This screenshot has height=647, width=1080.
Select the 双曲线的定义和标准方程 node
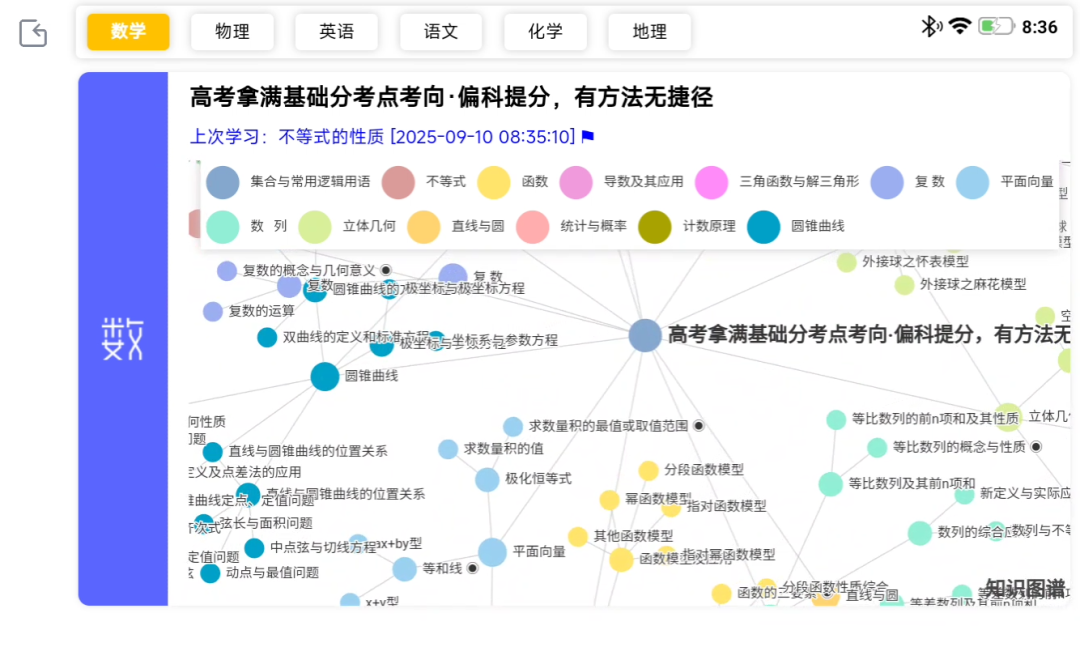coord(267,338)
